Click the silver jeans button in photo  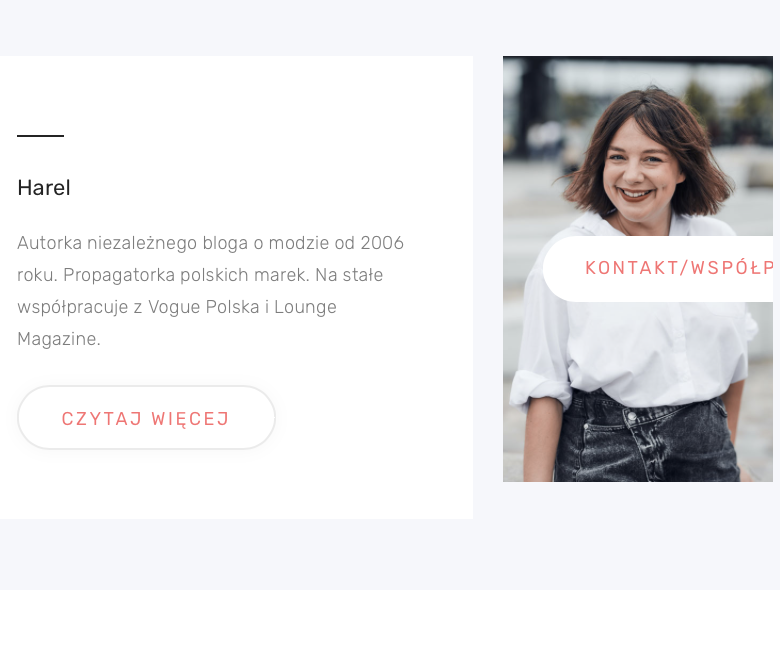[632, 416]
